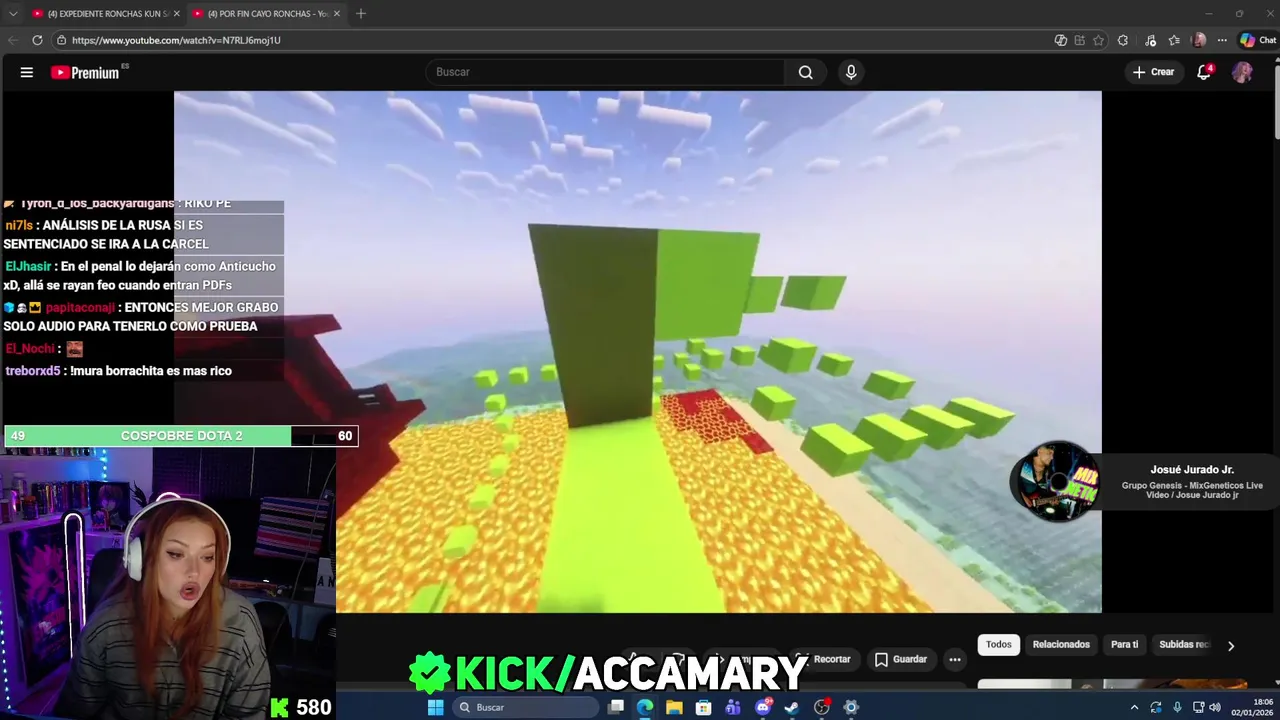Screen dimensions: 1280x720
Task: Select the Todos filter chip
Action: [x=999, y=645]
